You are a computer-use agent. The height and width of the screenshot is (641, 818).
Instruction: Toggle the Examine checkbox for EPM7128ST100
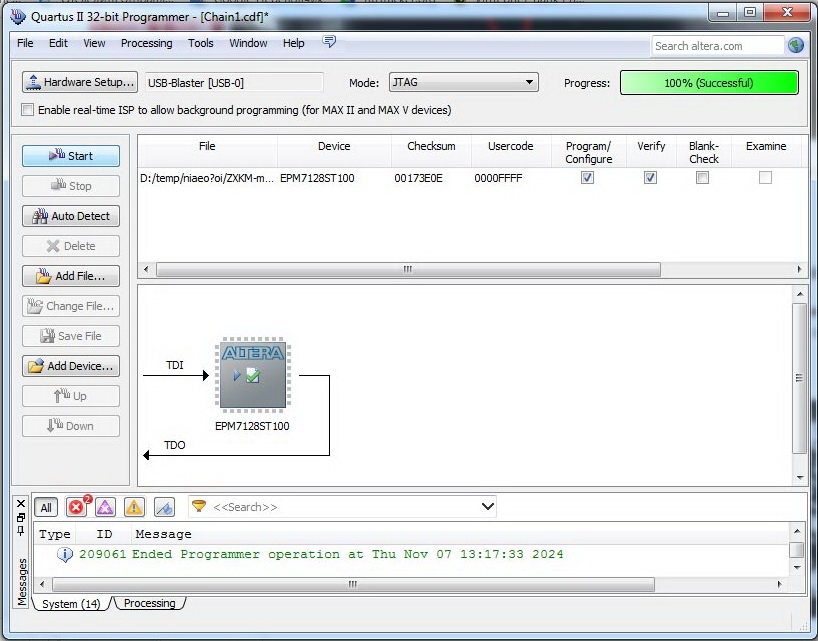click(x=765, y=178)
